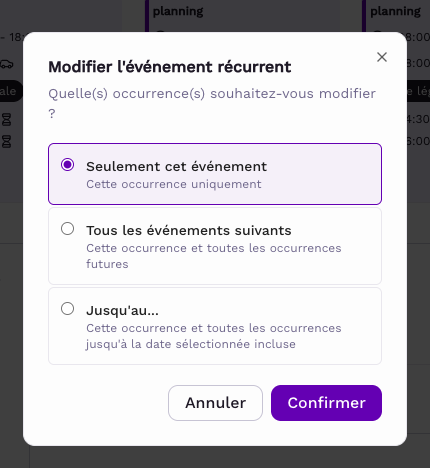Click the 4:30 time on right edge
The width and height of the screenshot is (430, 468).
[x=418, y=119]
